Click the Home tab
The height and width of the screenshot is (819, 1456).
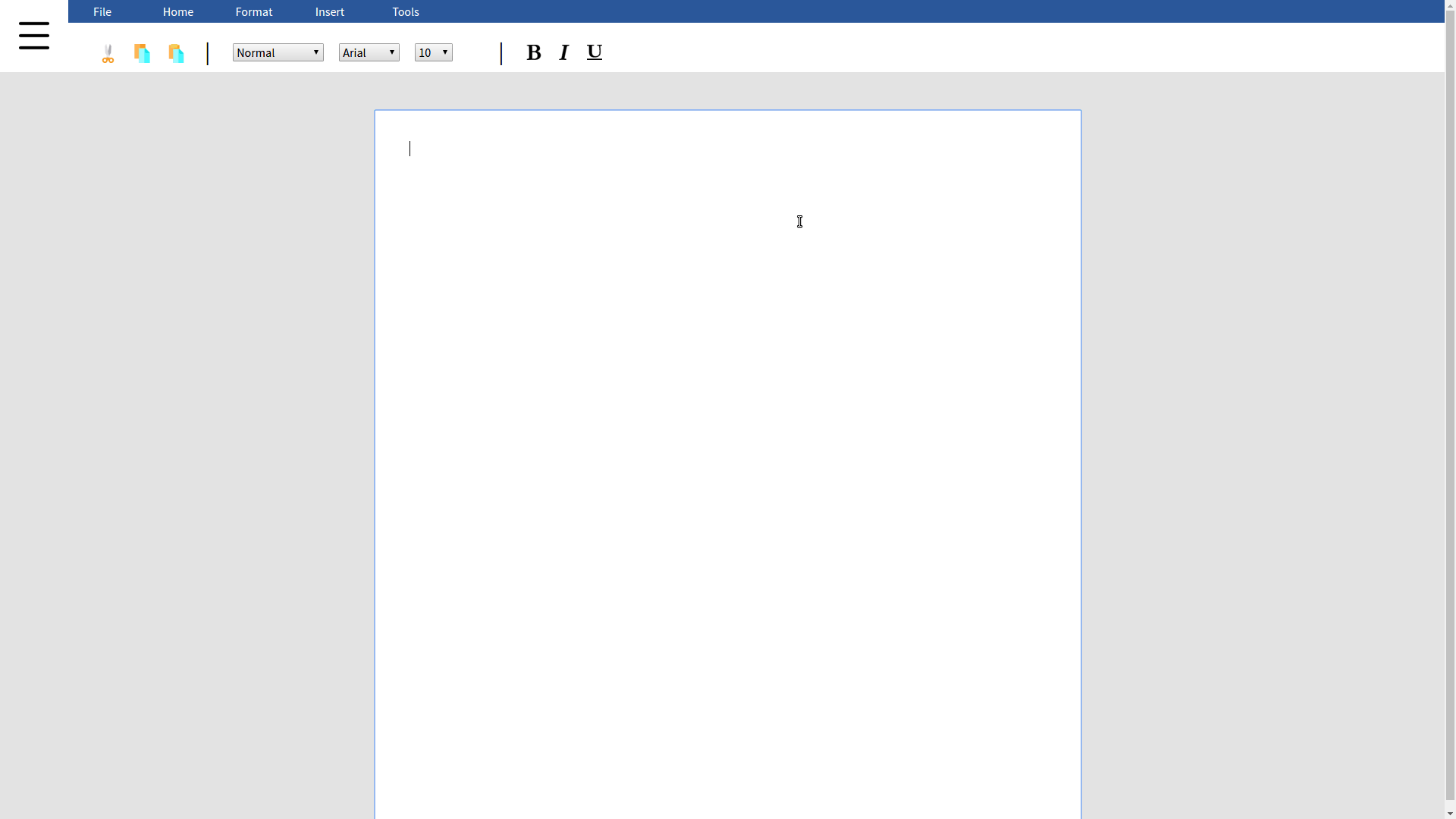178,11
